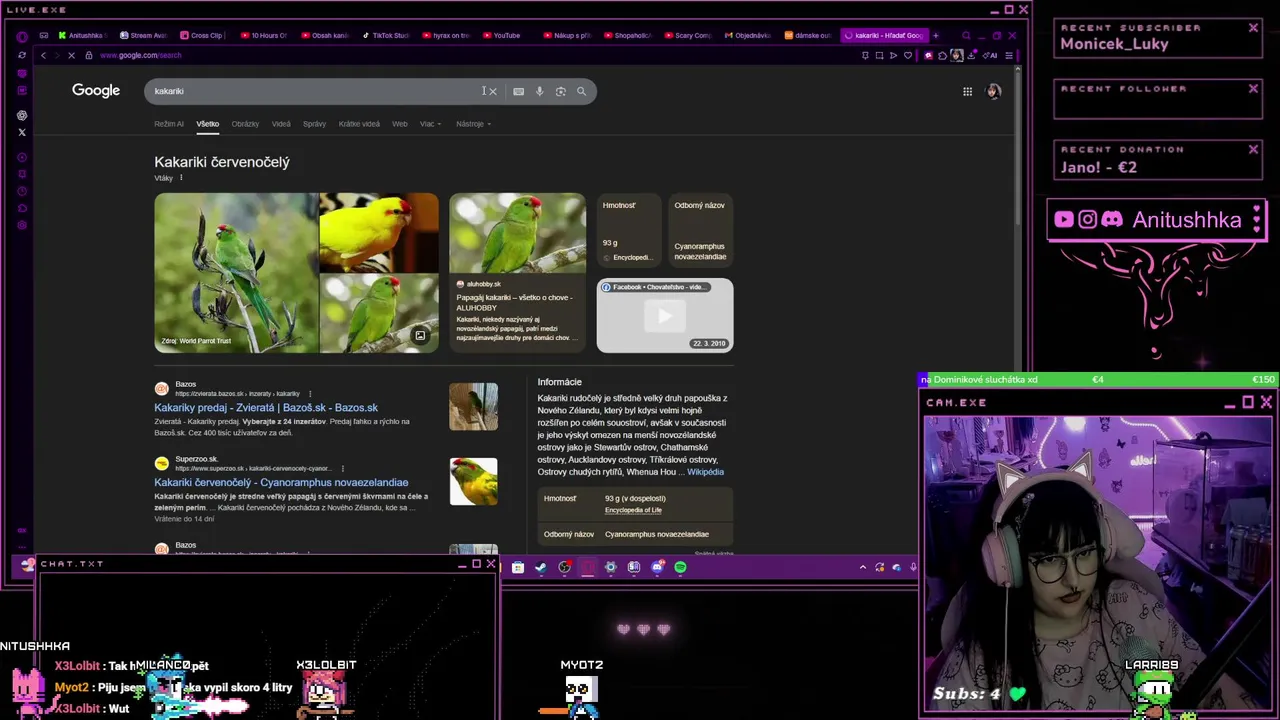Switch to Režim AI tab
Screen dimensions: 1280x720
point(169,124)
